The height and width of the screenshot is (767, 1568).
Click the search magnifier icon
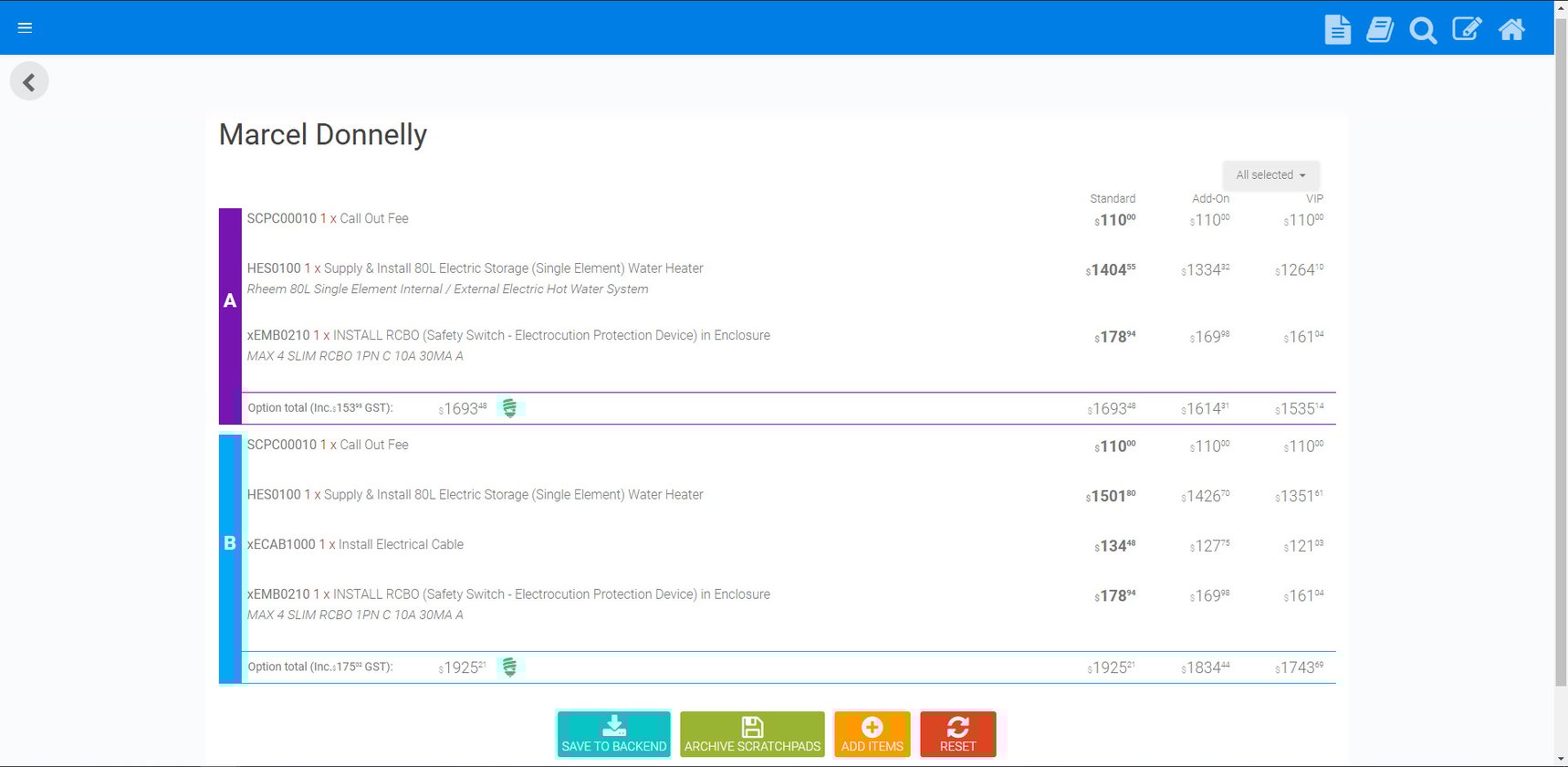pyautogui.click(x=1422, y=30)
